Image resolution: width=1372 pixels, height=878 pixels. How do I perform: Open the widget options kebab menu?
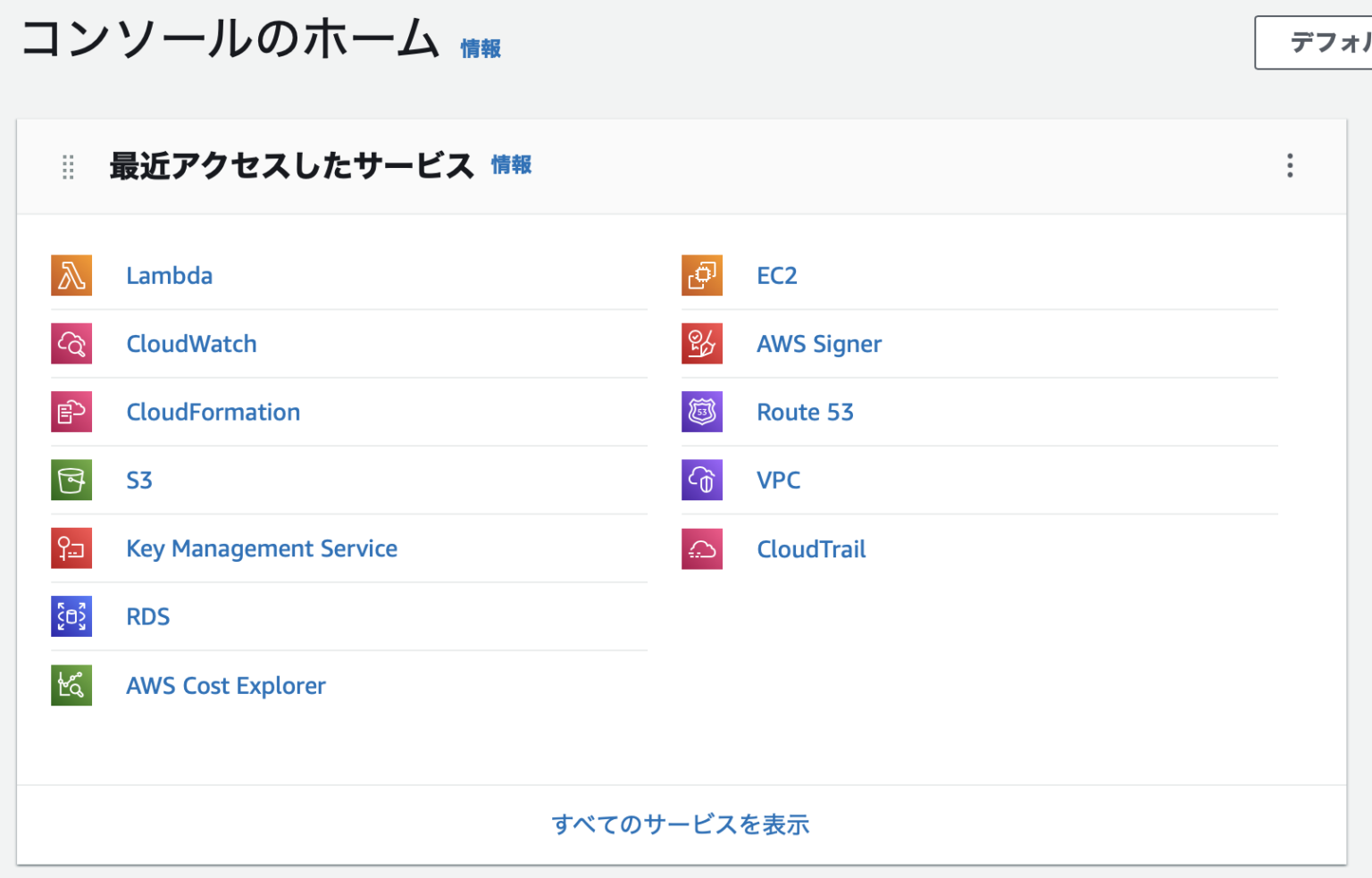coord(1290,166)
